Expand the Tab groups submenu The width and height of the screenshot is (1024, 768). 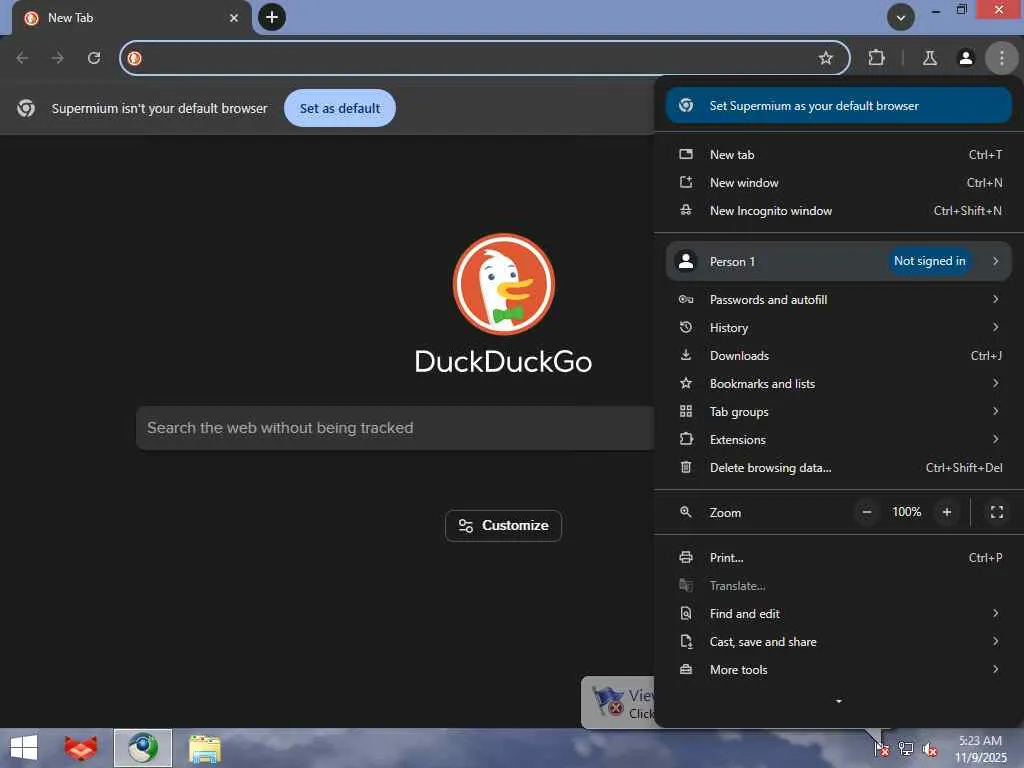pyautogui.click(x=839, y=412)
